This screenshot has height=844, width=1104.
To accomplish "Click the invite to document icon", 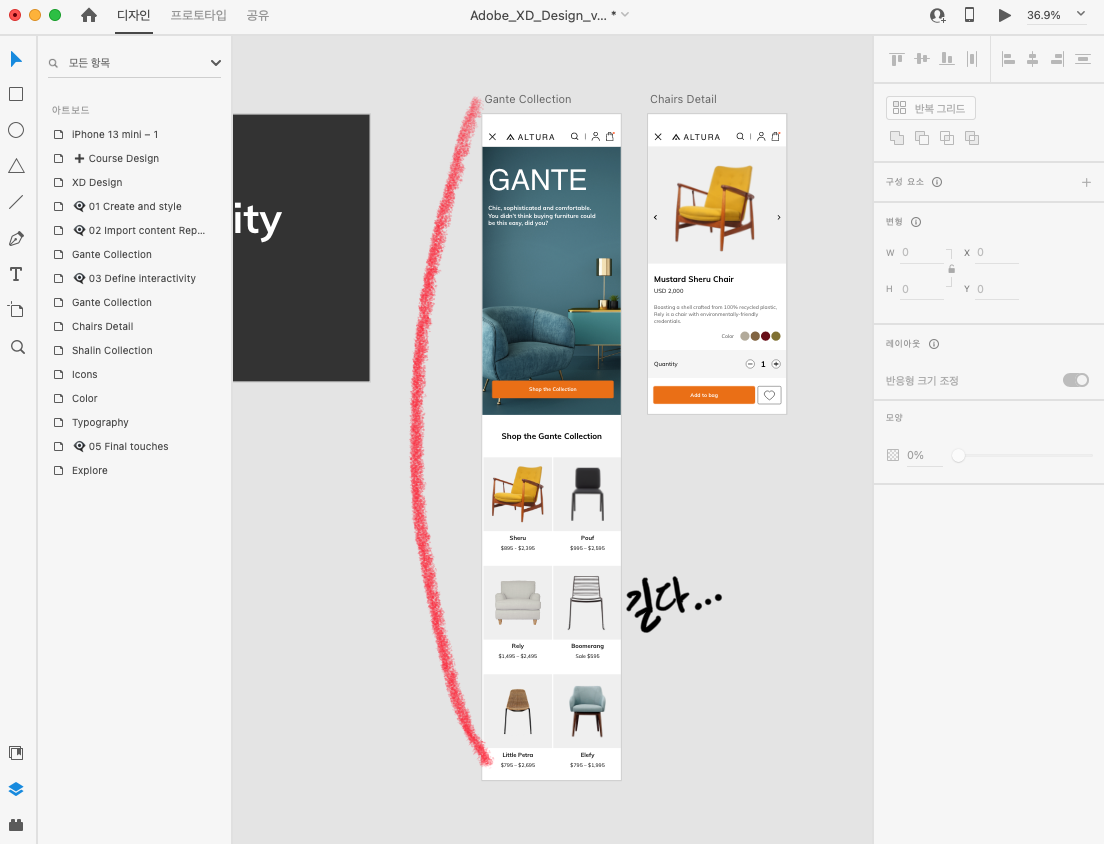I will (937, 15).
